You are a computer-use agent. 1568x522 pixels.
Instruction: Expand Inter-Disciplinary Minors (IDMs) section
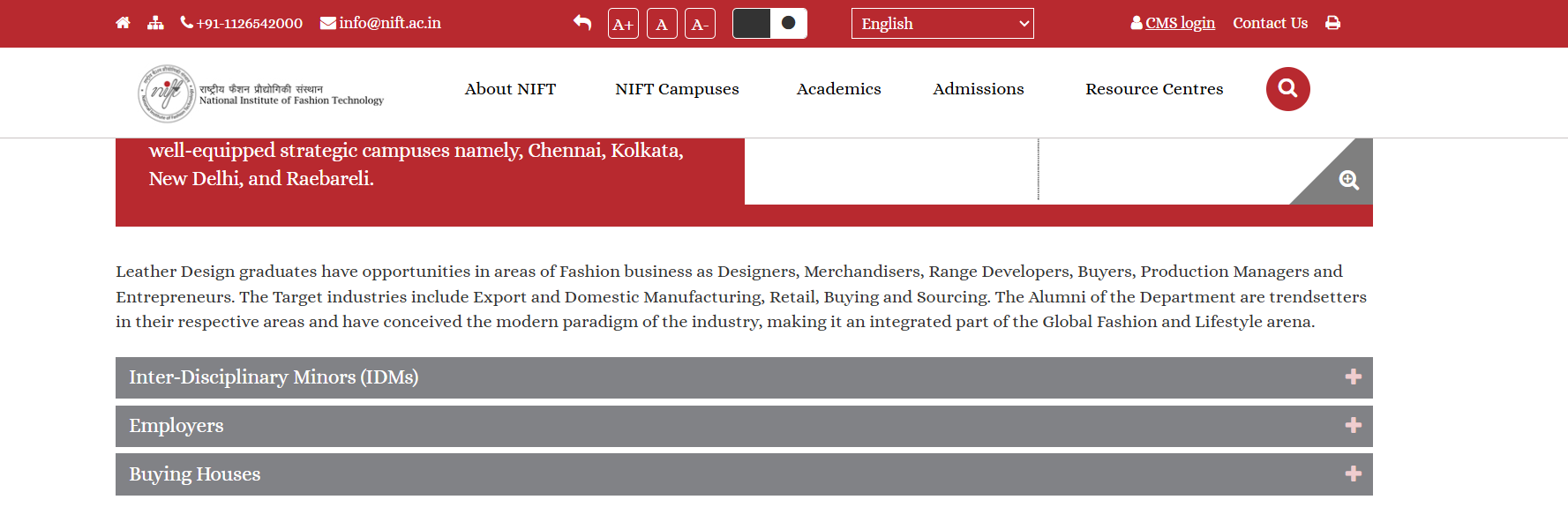pos(744,377)
